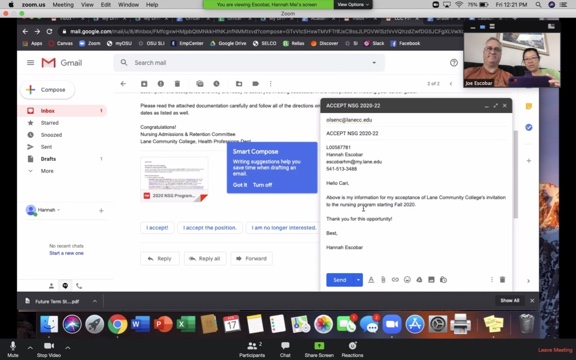This screenshot has height=360, width=576.
Task: Choose the "I accept!" smart reply
Action: (x=157, y=228)
